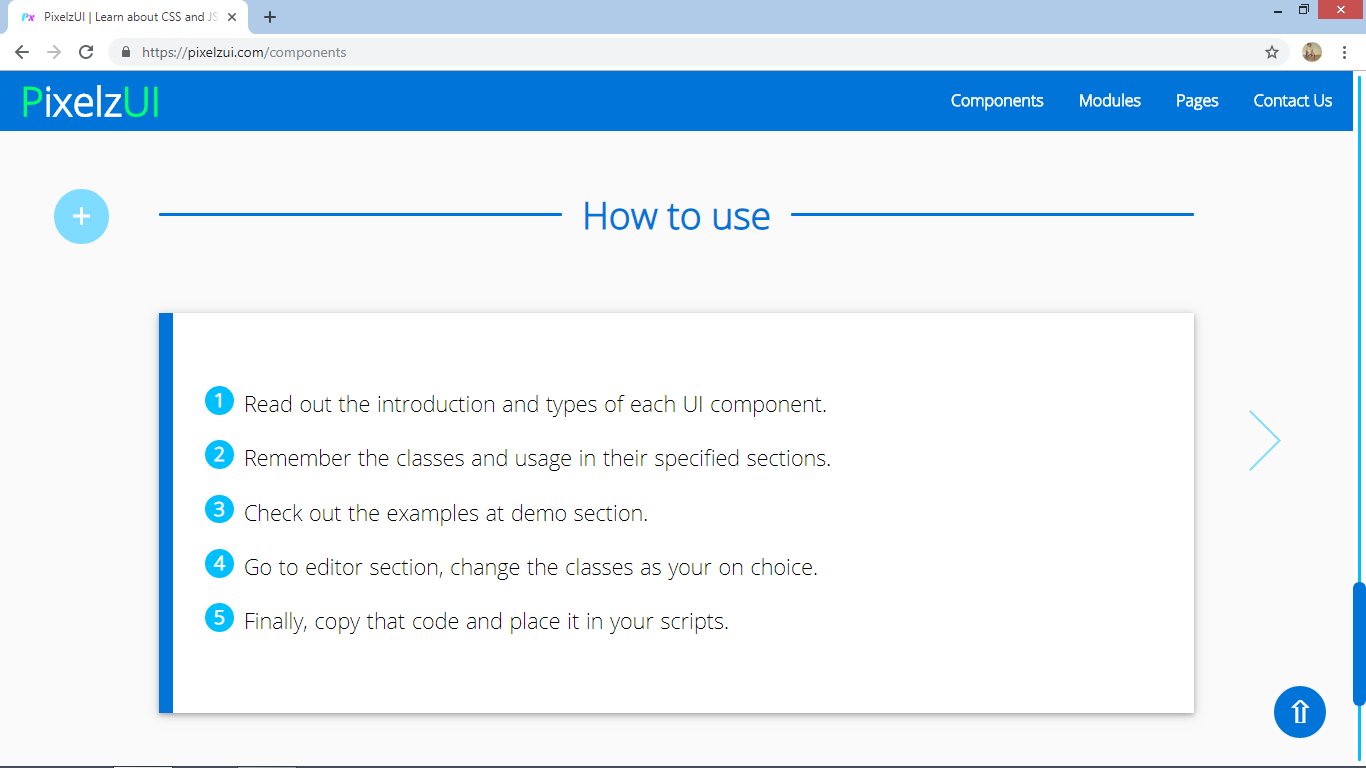Click the number 3 step badge
The height and width of the screenshot is (768, 1366).
(x=219, y=509)
